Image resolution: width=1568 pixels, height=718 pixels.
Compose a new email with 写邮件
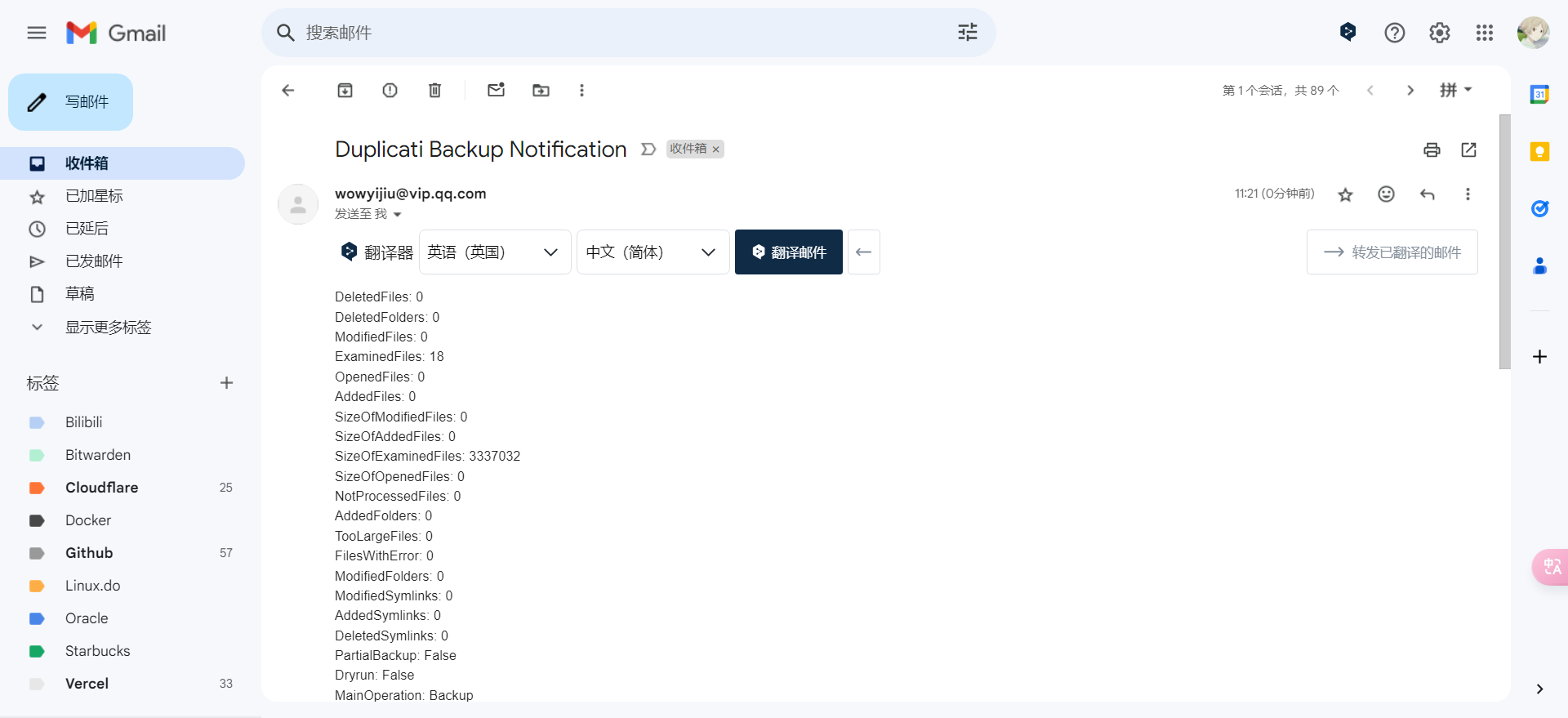[71, 102]
